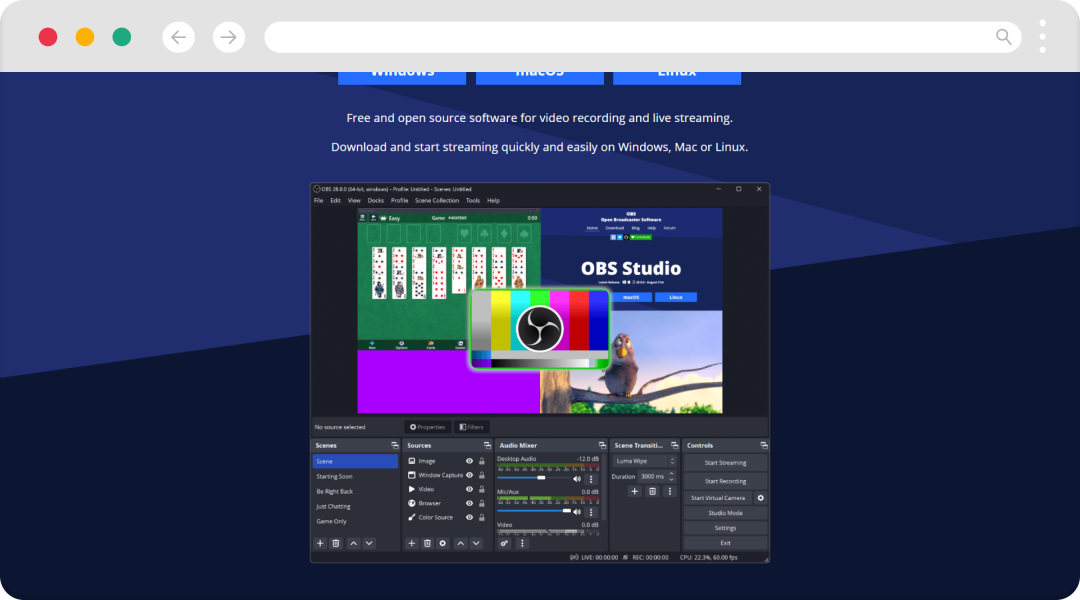The image size is (1080, 600).
Task: Remove the transition using the trash icon
Action: tap(652, 491)
